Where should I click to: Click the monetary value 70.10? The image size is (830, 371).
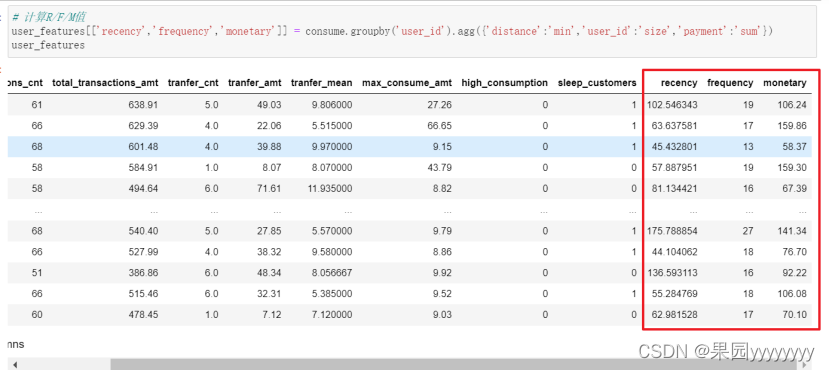tap(795, 315)
